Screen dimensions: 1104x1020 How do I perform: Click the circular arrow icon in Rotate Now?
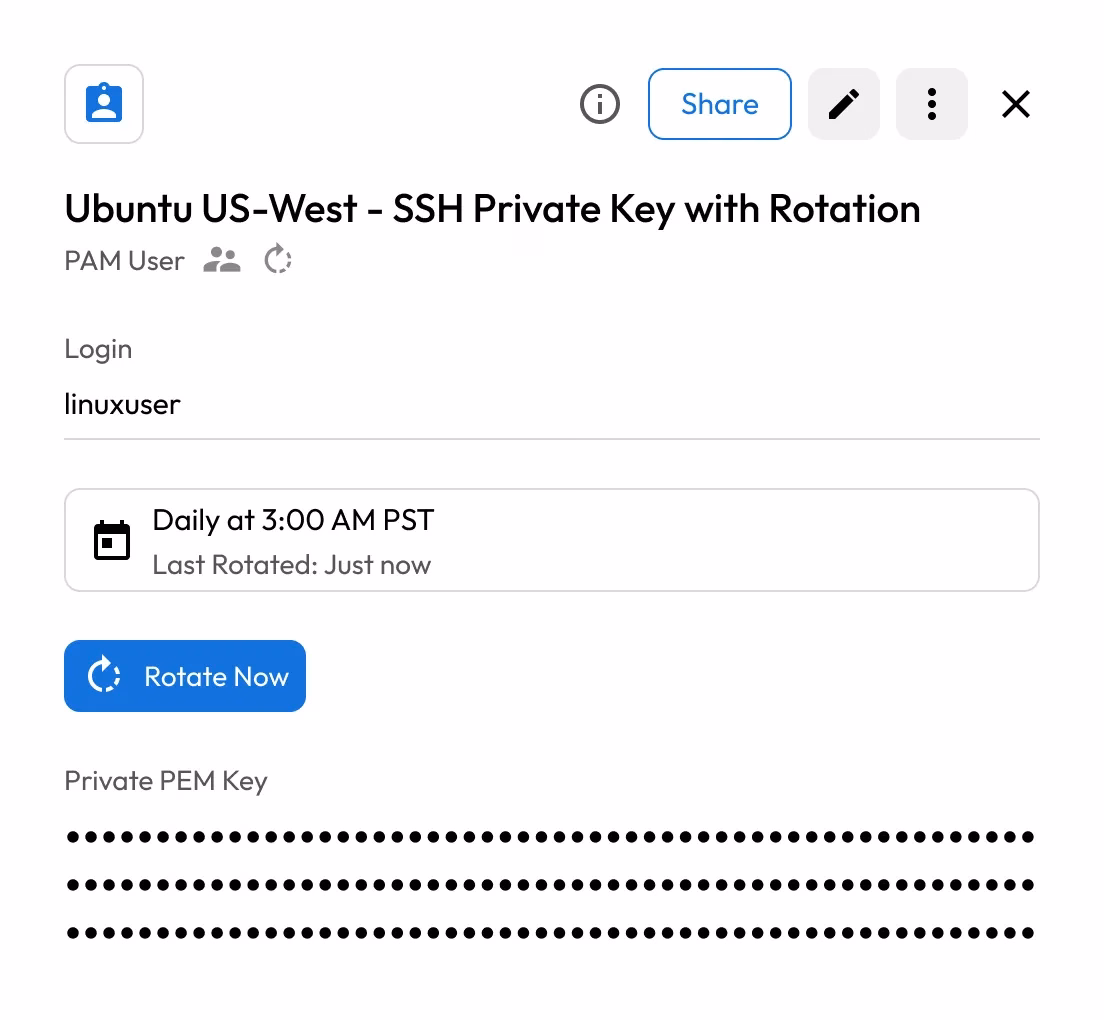click(104, 676)
